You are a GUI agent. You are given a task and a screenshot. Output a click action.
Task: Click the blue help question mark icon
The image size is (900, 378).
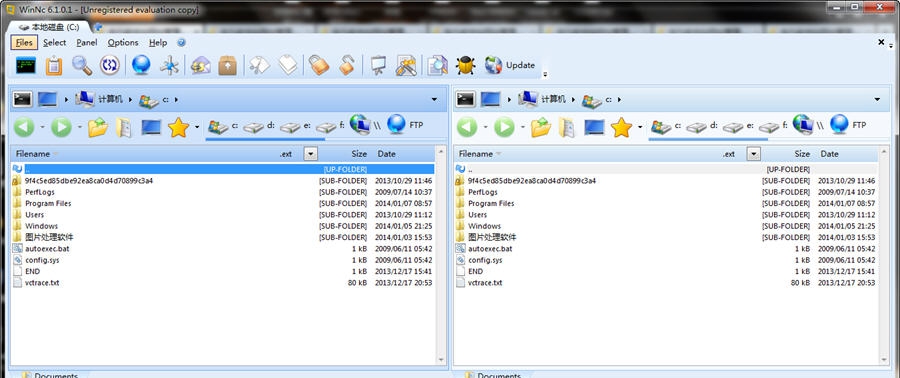click(181, 42)
